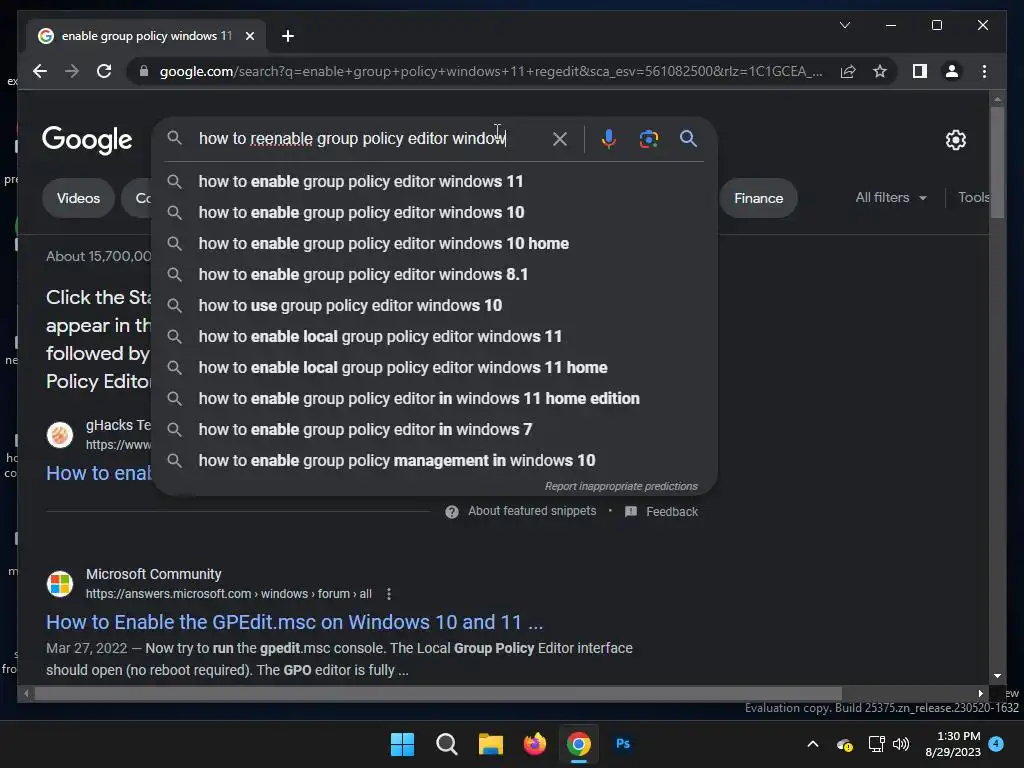The width and height of the screenshot is (1024, 768).
Task: Click 'Report inappropriate predictions'
Action: pyautogui.click(x=621, y=487)
